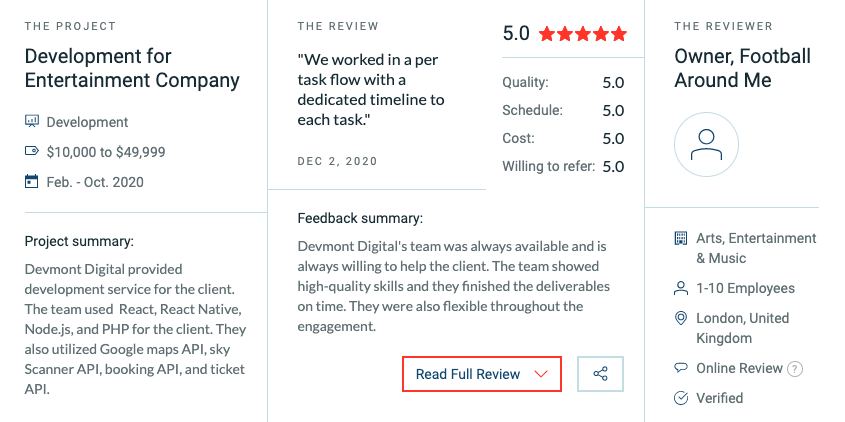Click the review quote text

[x=371, y=89]
